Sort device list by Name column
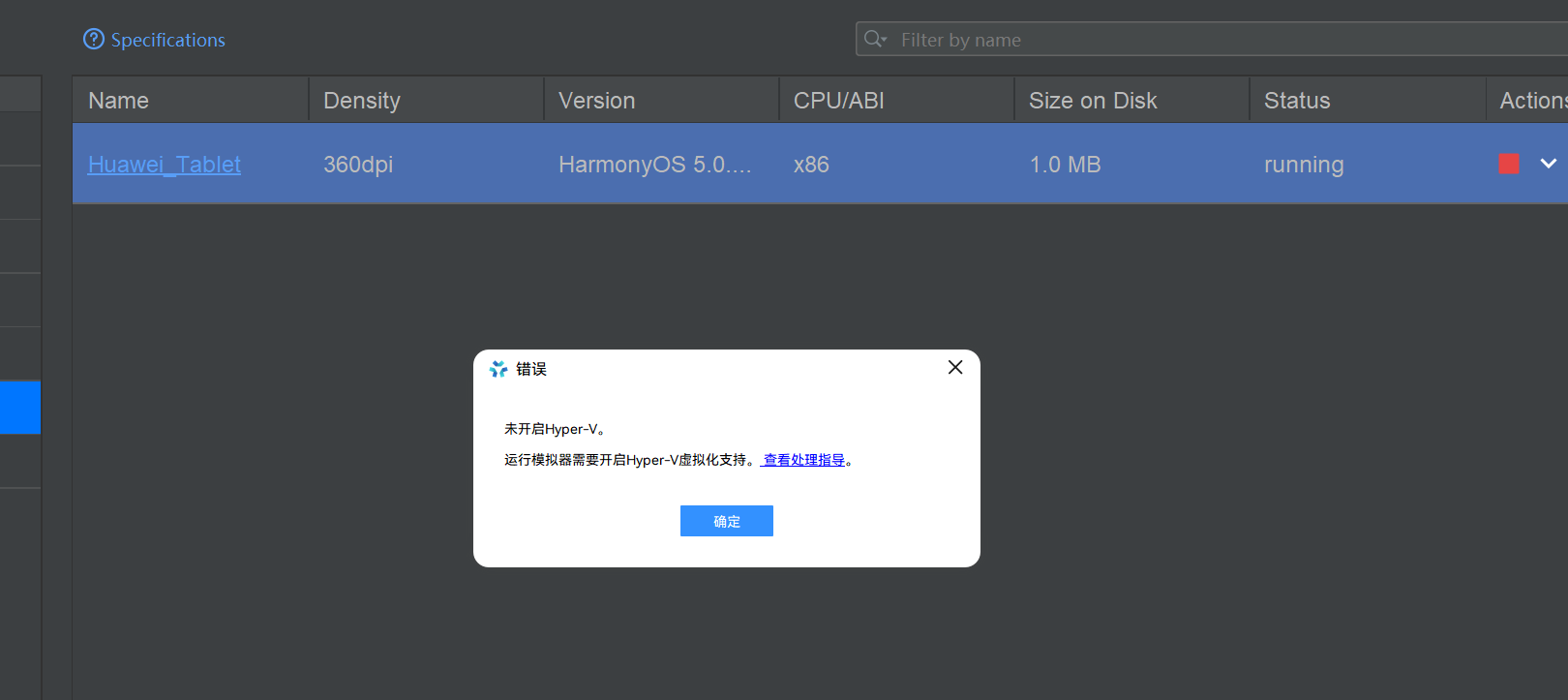1568x700 pixels. tap(191, 101)
